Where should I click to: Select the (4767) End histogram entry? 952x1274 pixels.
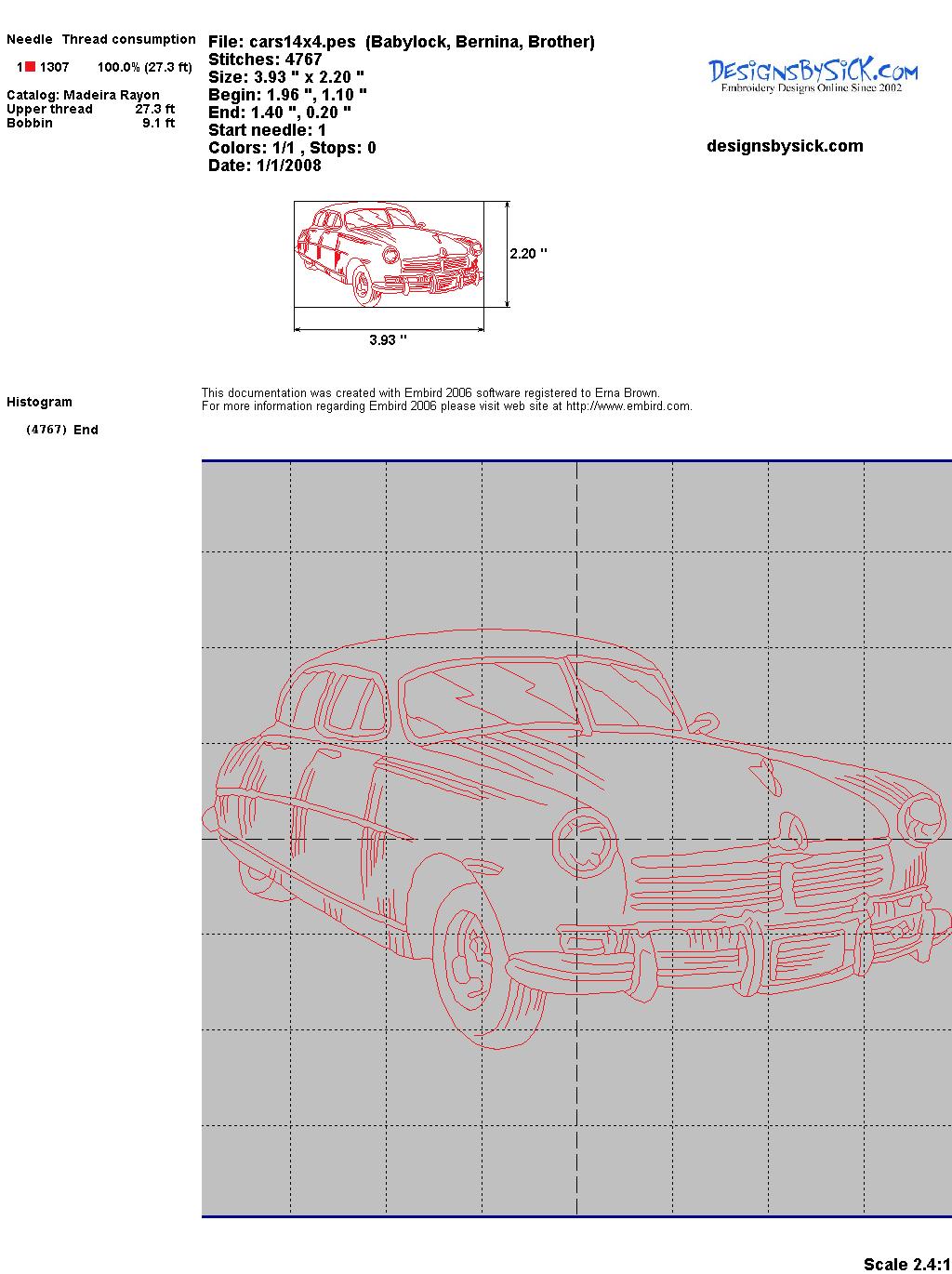62,430
